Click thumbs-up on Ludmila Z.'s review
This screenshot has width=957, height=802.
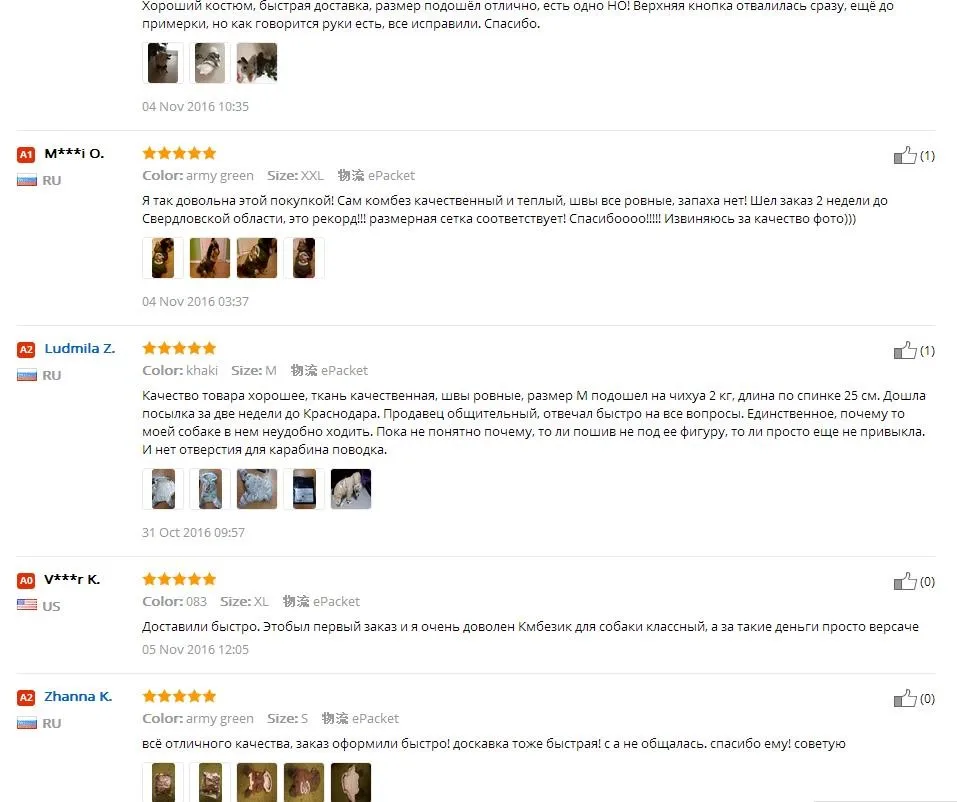click(905, 351)
